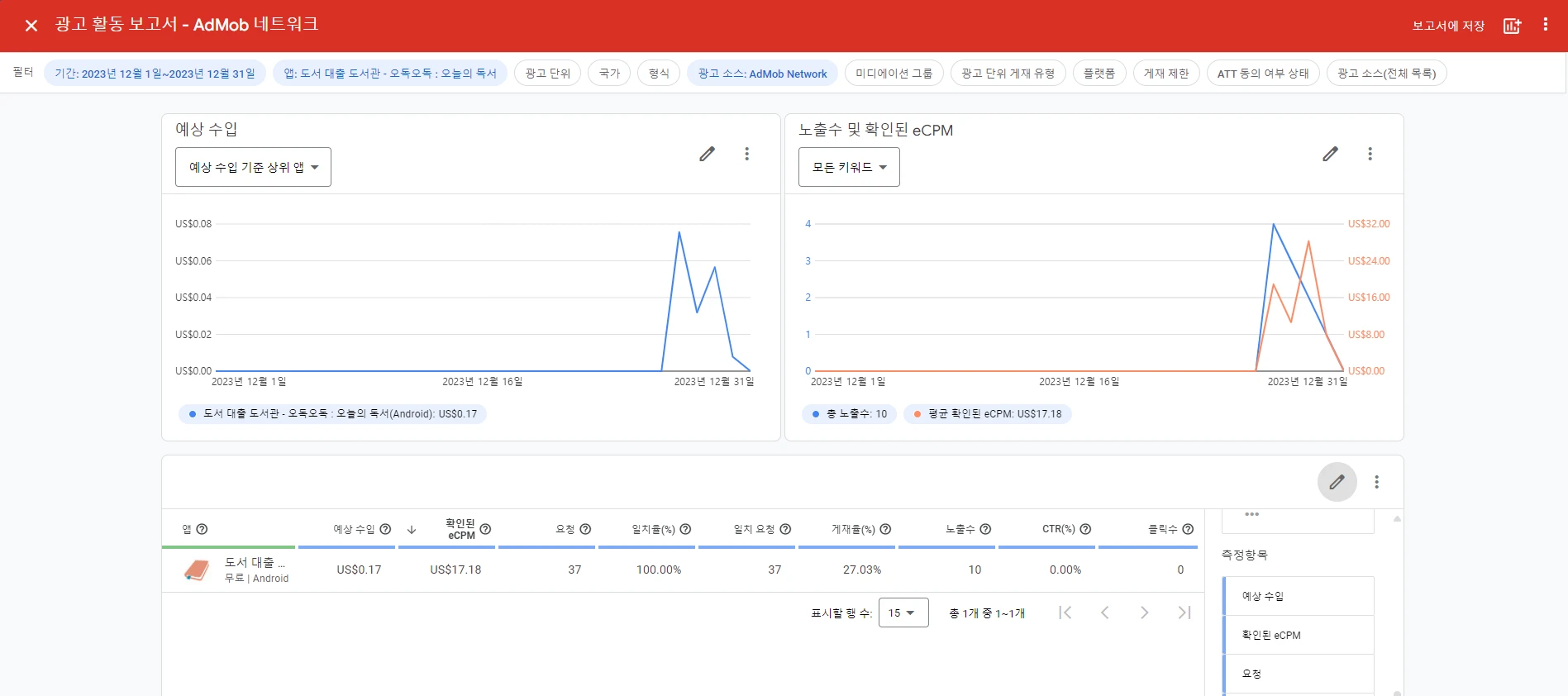This screenshot has width=1568, height=696.
Task: Click the table edit pencil button
Action: [1337, 482]
